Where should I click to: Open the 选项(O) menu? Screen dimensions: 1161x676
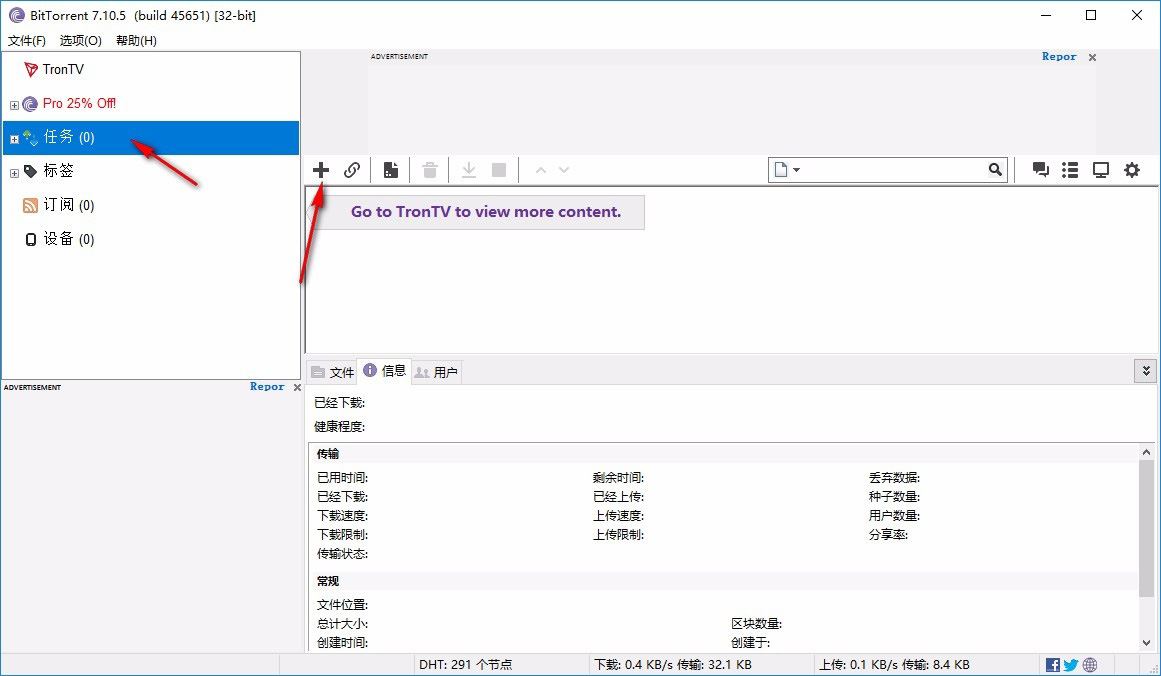81,41
